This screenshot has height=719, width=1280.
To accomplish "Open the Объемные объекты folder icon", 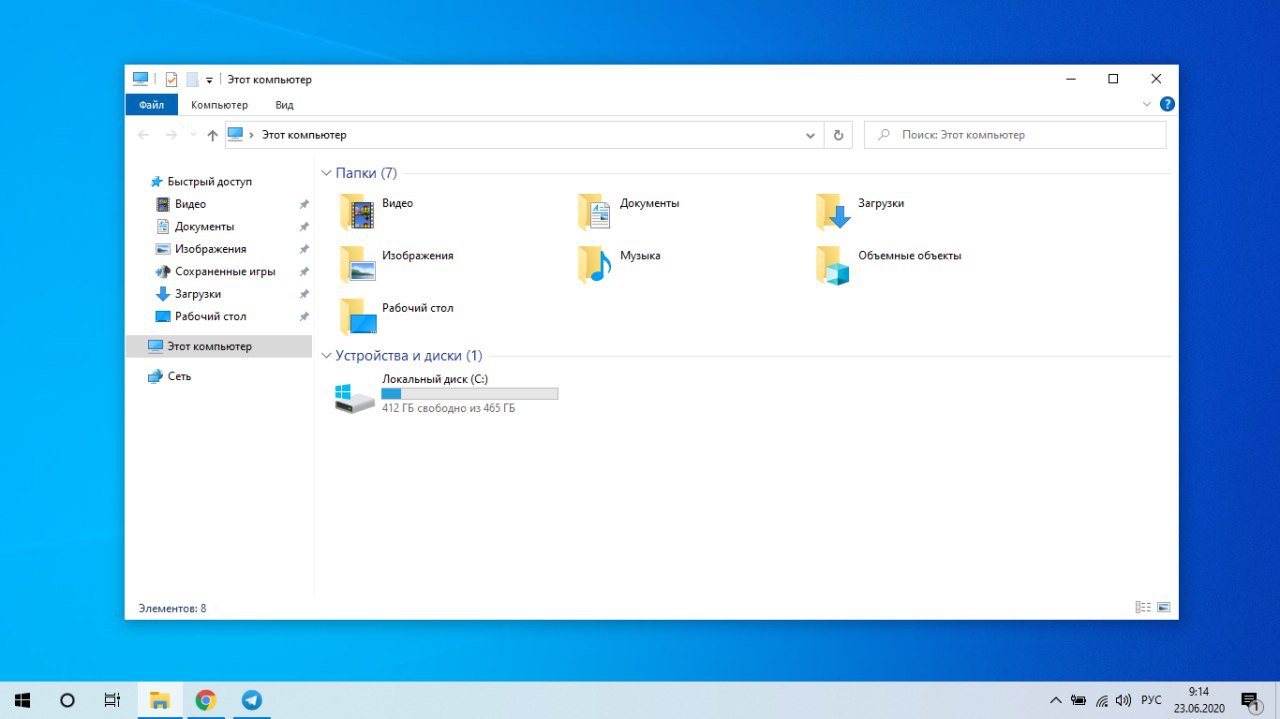I will pyautogui.click(x=832, y=264).
